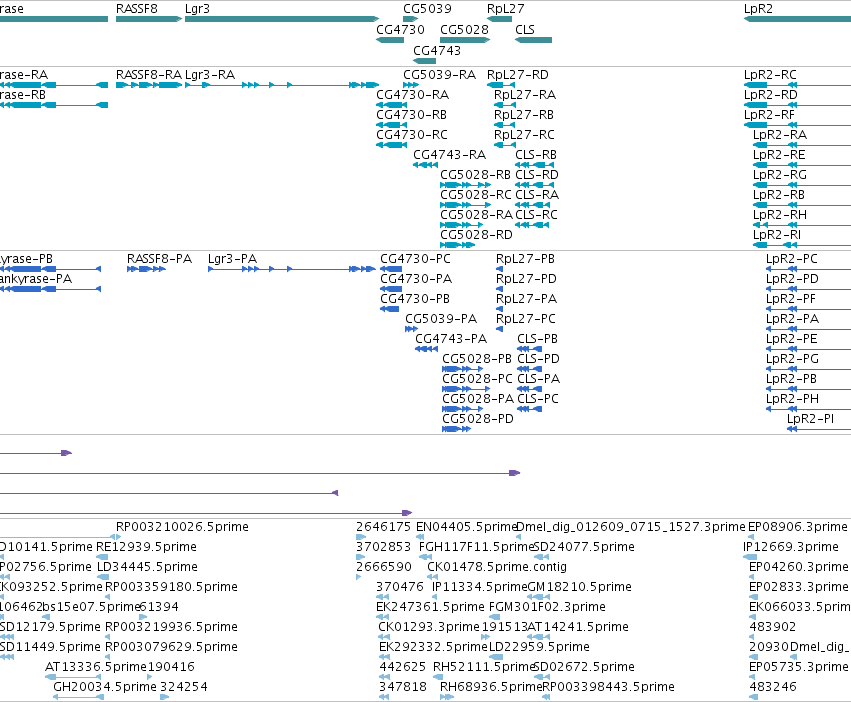
Task: Click transcript CG4730-RA
Action: pyautogui.click(x=412, y=94)
